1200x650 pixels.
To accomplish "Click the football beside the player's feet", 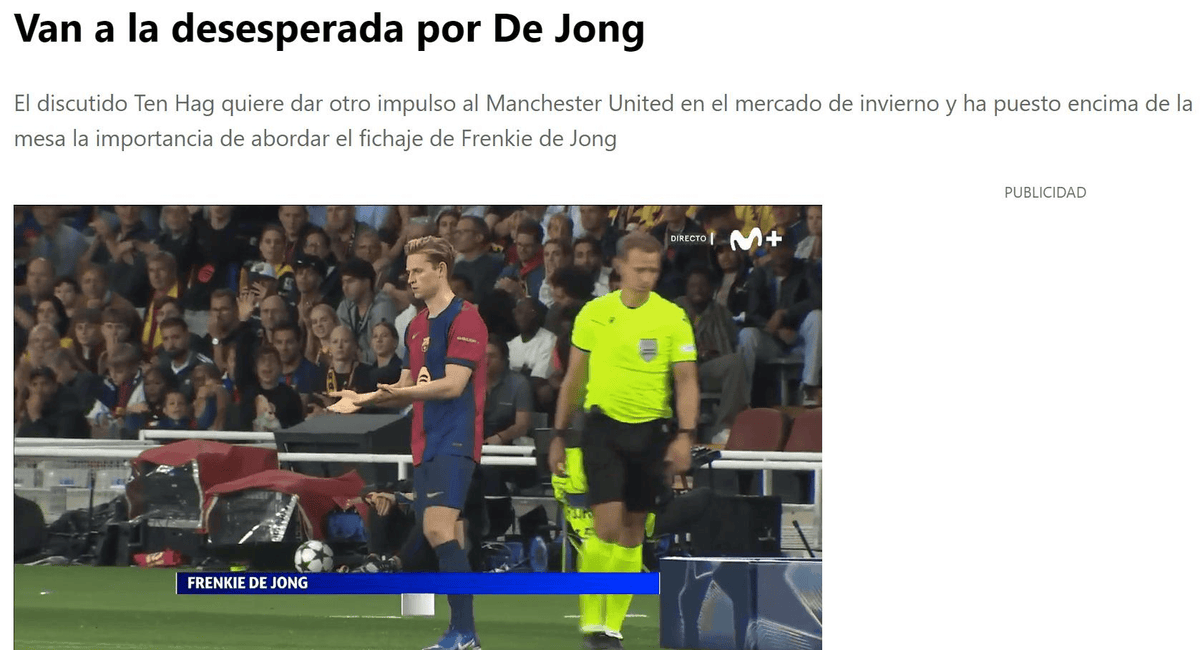I will (314, 556).
